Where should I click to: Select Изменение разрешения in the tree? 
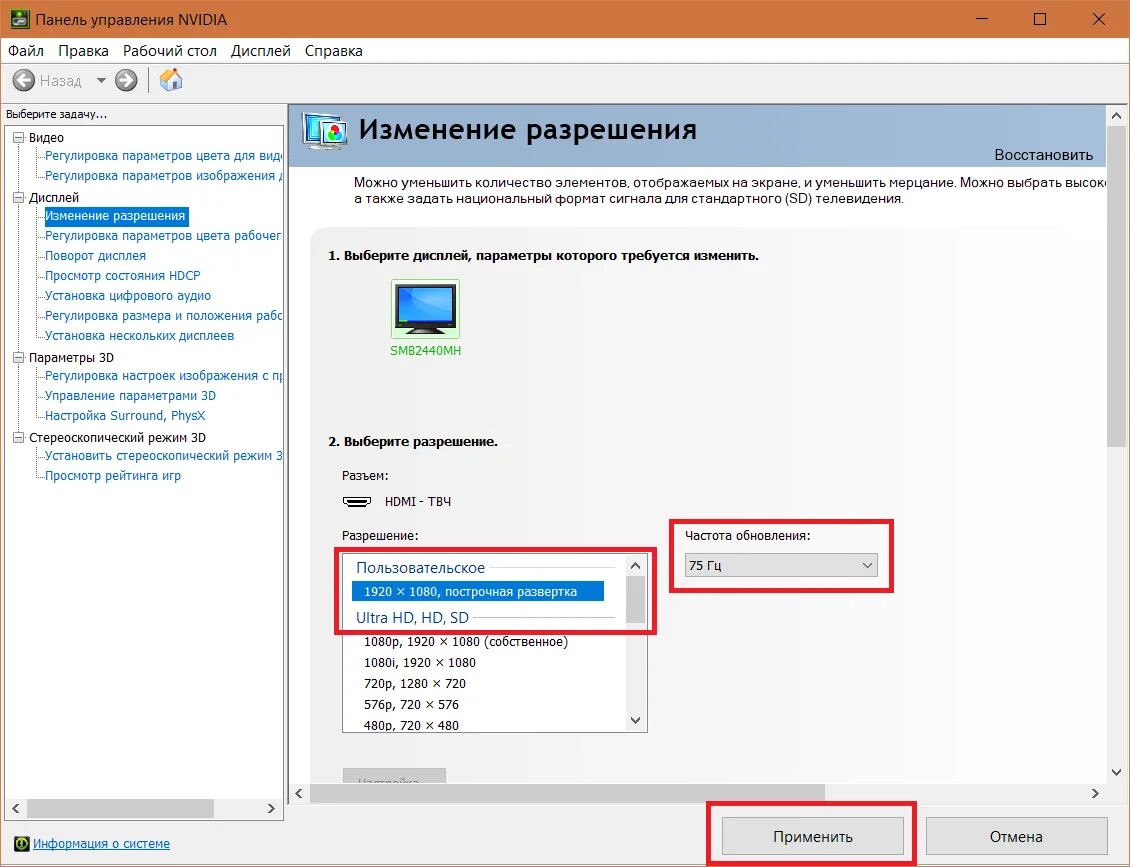click(x=115, y=215)
